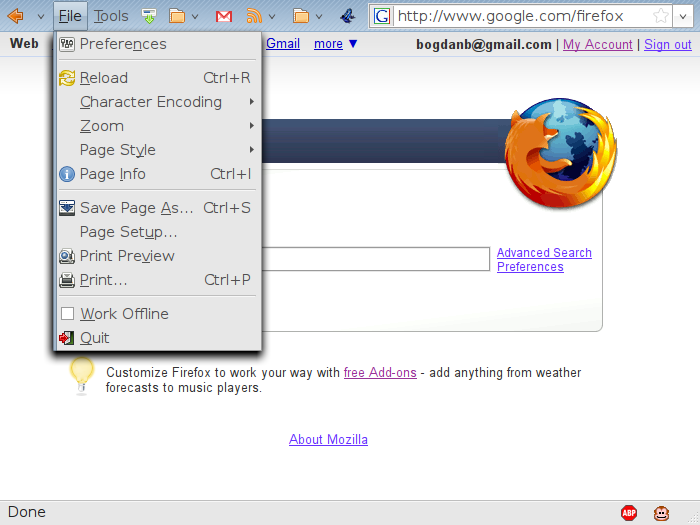This screenshot has width=700, height=525.
Task: Click the Sign out link
Action: pos(668,45)
